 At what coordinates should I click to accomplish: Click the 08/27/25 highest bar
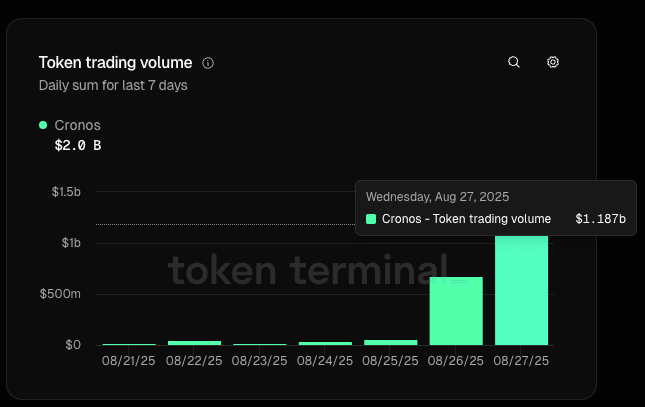click(521, 291)
